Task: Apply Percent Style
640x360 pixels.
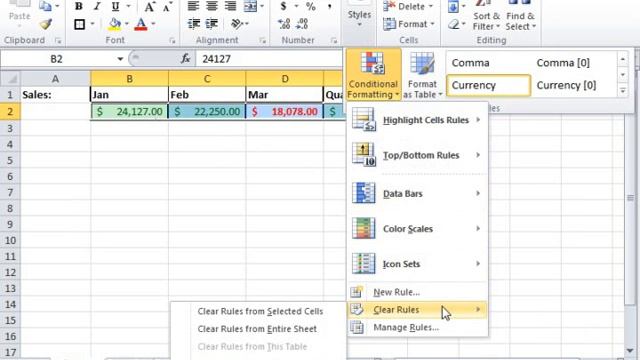Action: click(311, 6)
